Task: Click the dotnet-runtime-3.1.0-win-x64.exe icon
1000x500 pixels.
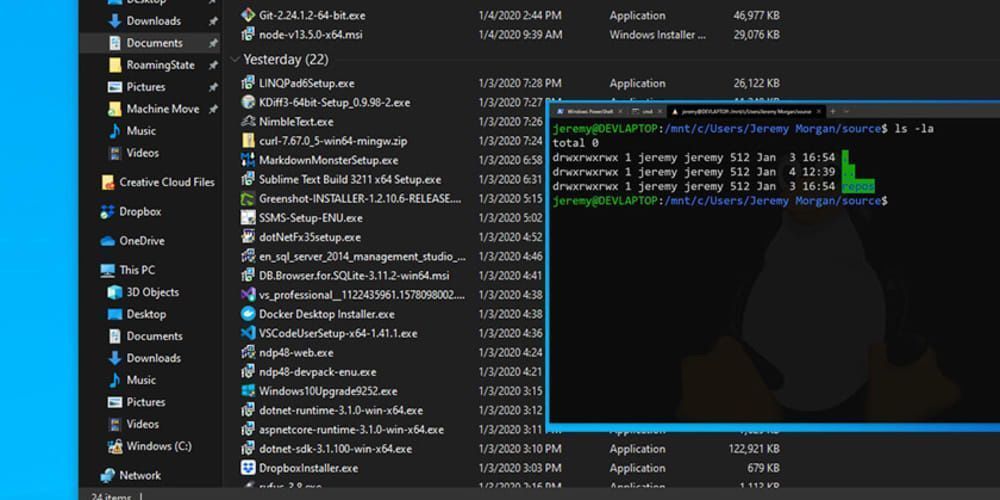Action: 248,410
